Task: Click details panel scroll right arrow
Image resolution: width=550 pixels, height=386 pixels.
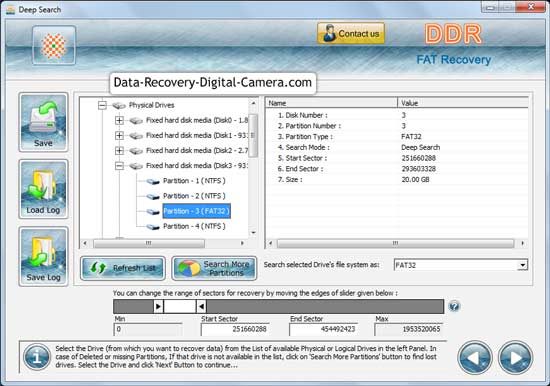Action: [x=523, y=243]
